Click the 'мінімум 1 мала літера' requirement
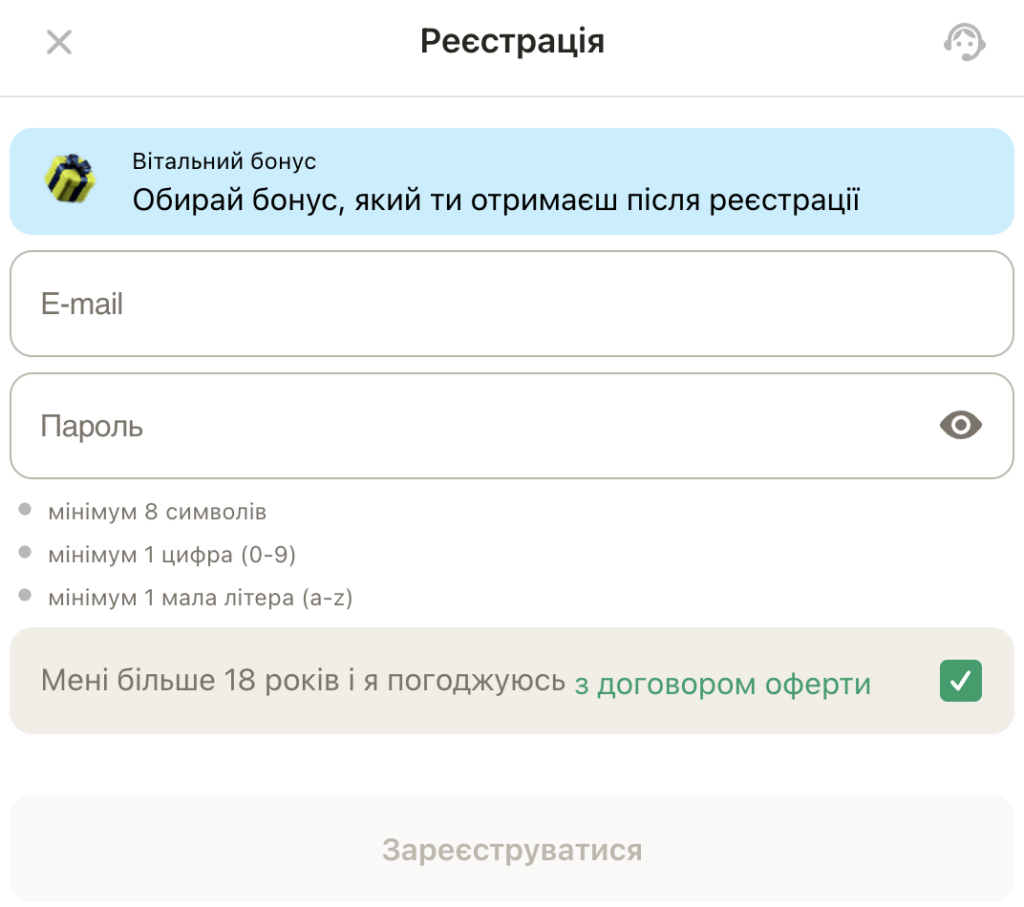 tap(205, 597)
